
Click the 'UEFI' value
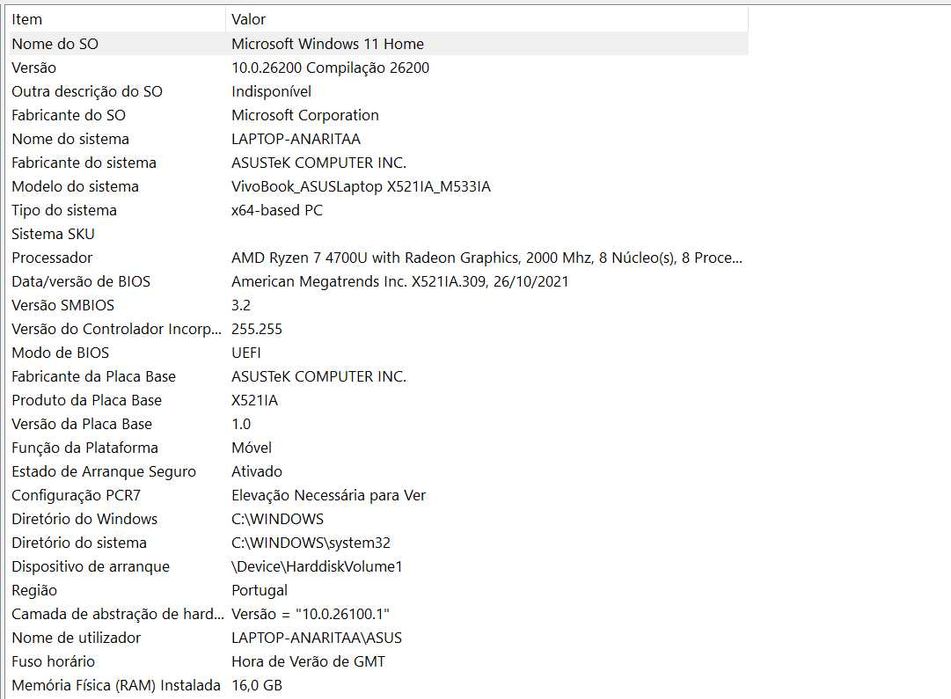(x=246, y=353)
